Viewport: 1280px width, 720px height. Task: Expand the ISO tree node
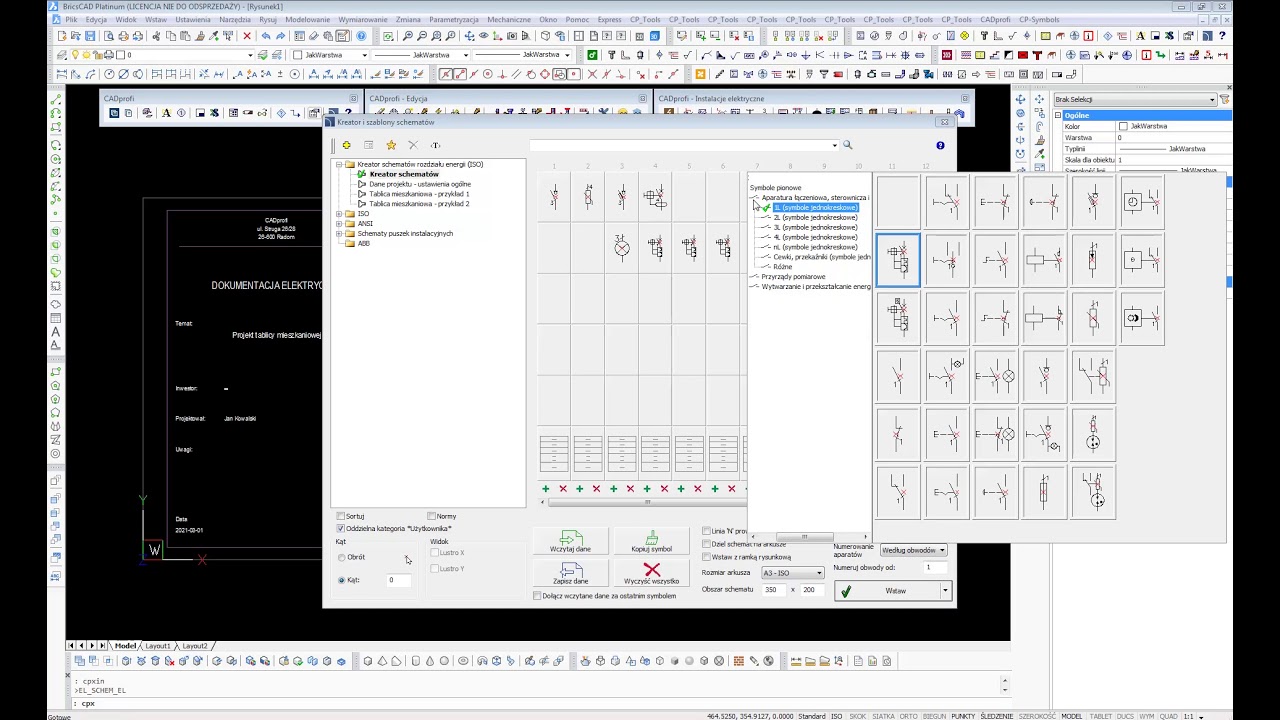[x=339, y=214]
